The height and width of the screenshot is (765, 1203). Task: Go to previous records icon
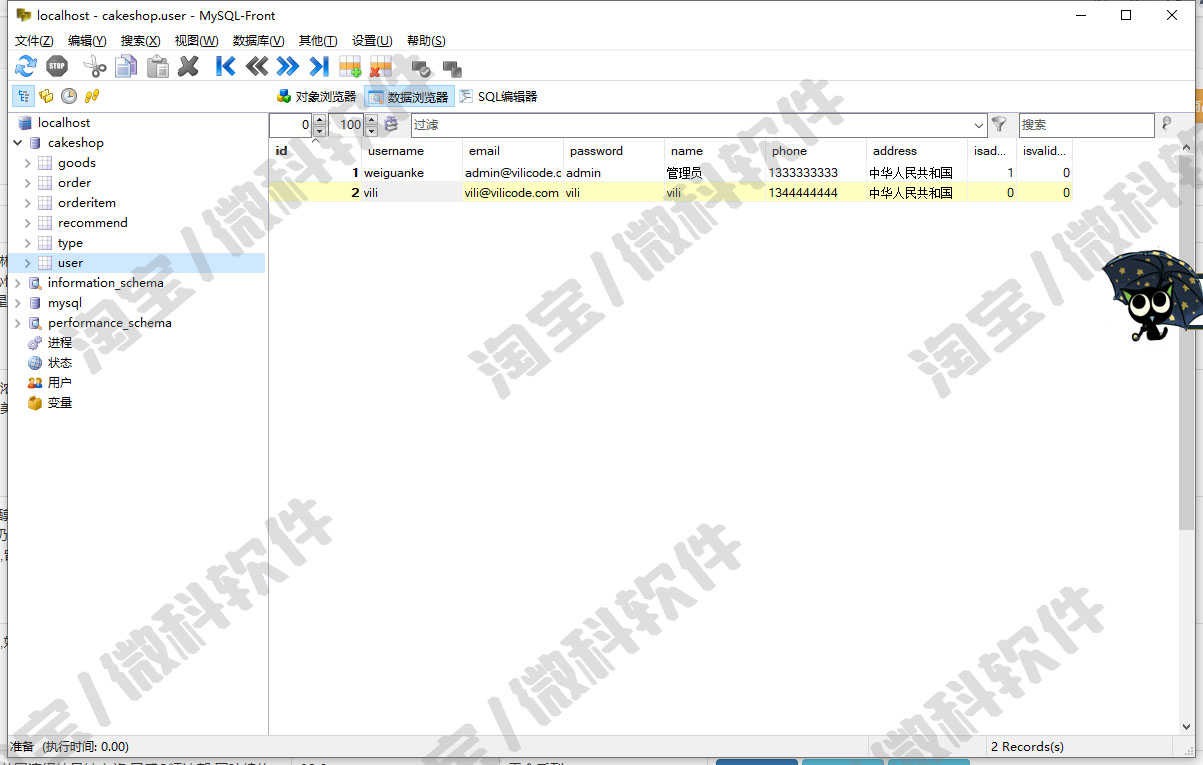point(257,67)
